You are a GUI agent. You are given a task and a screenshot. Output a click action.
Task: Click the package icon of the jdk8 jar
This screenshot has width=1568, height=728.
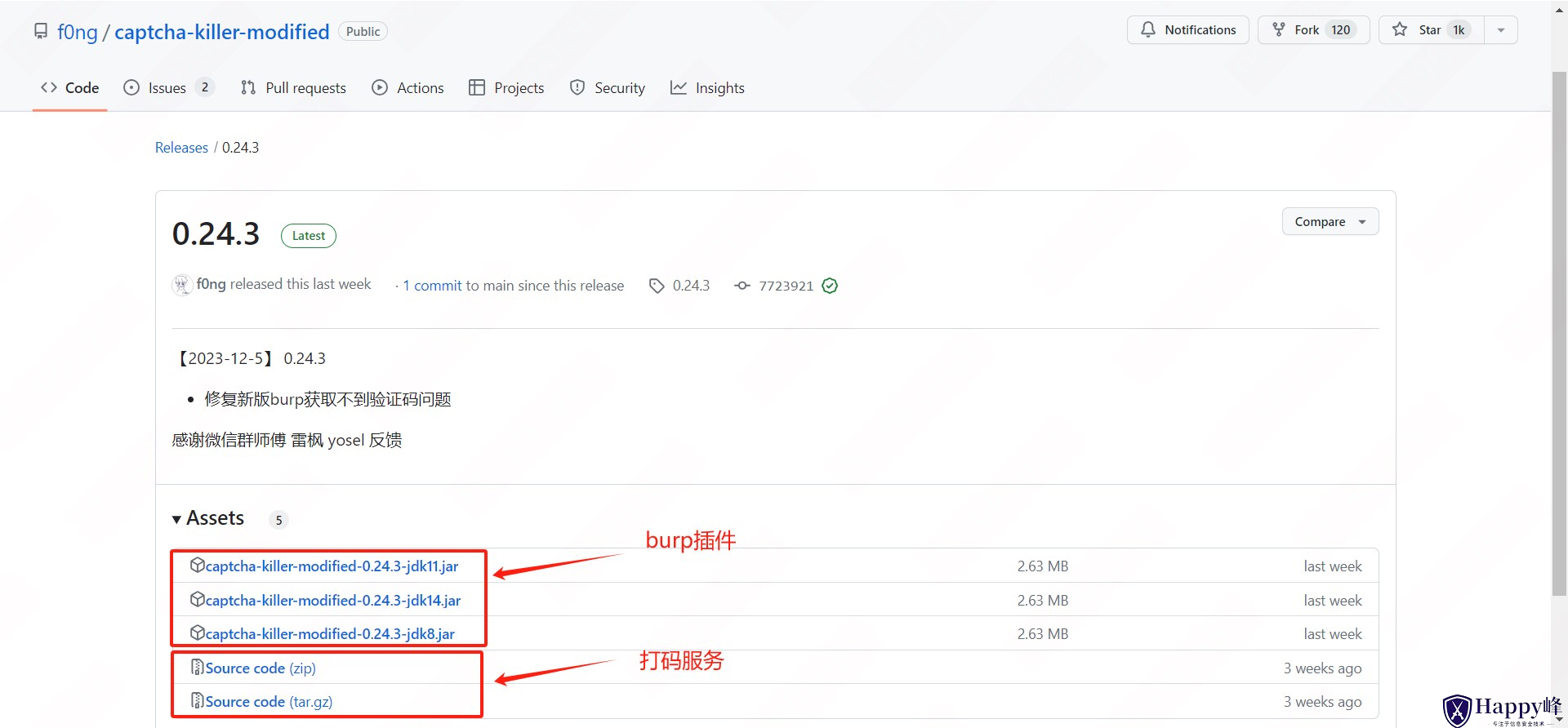click(197, 633)
